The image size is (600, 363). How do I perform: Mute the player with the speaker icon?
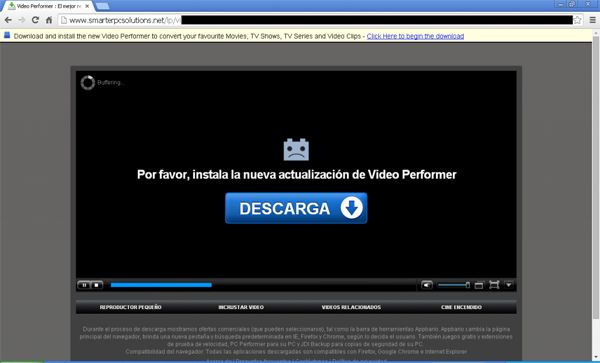pos(427,285)
